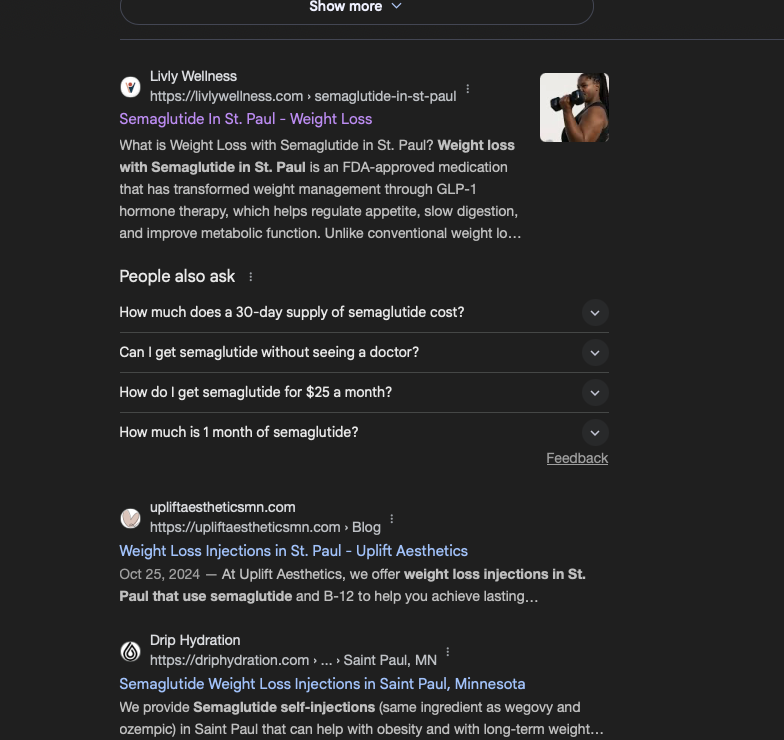Click the livlywellness.com URL breadcrumb
Image resolution: width=784 pixels, height=740 pixels.
coord(302,97)
